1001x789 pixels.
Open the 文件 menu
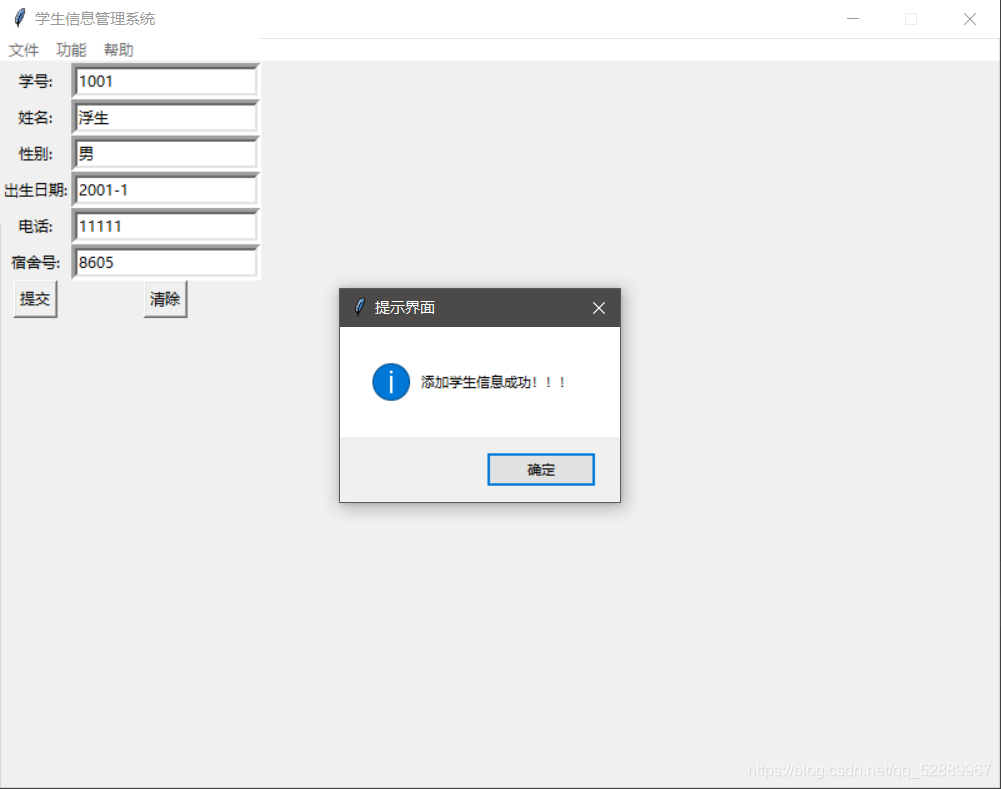point(23,49)
